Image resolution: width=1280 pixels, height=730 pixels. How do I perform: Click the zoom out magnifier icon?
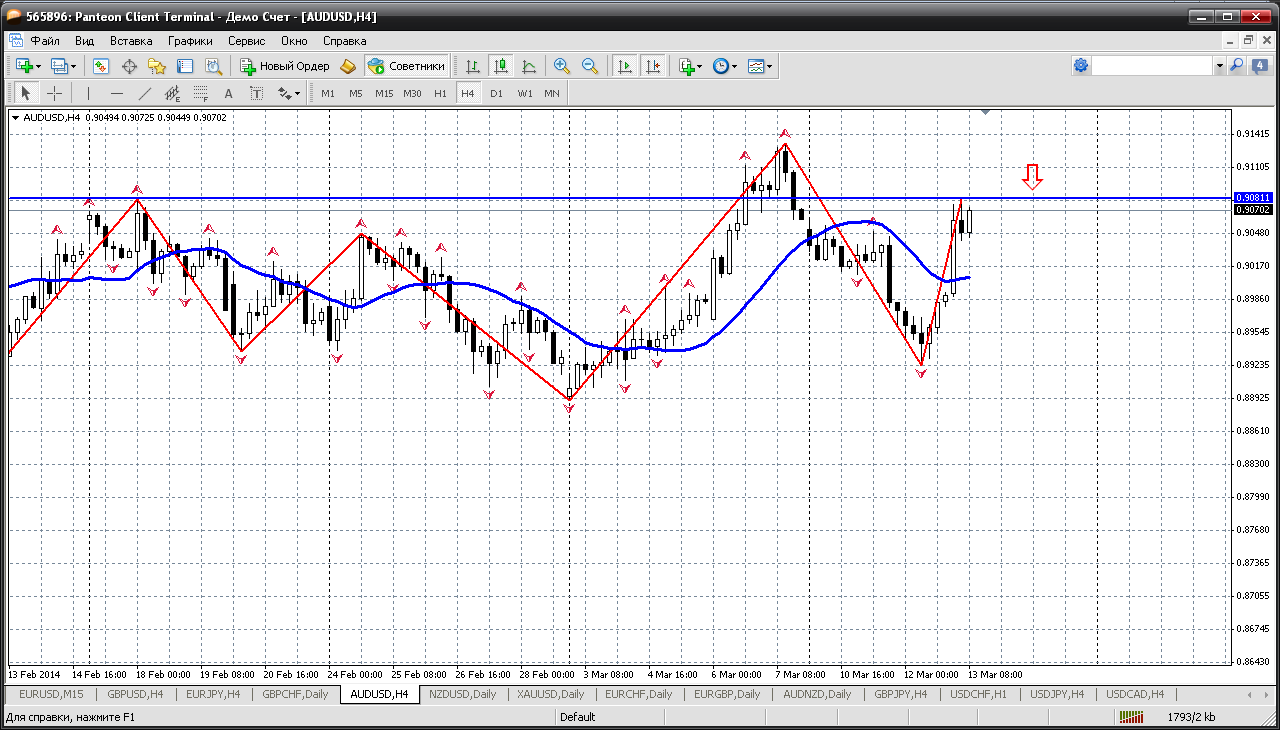pyautogui.click(x=590, y=66)
